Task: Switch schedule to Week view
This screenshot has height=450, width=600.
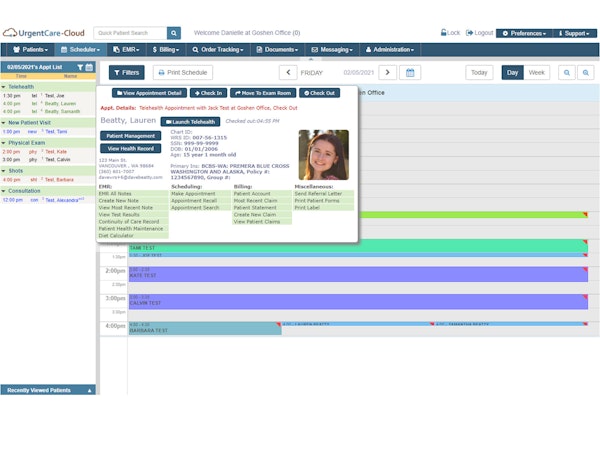Action: (x=537, y=73)
